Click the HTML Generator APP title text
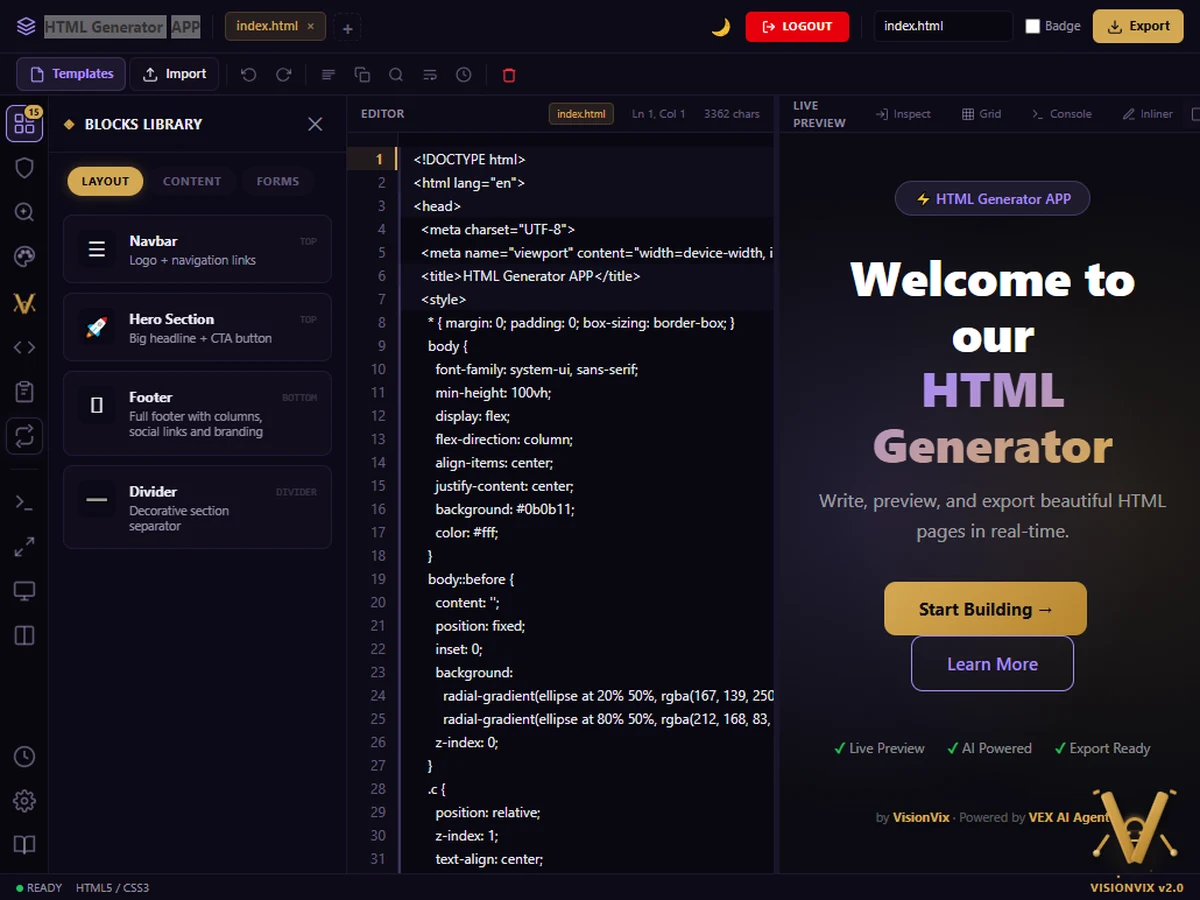This screenshot has height=900, width=1200. [122, 27]
